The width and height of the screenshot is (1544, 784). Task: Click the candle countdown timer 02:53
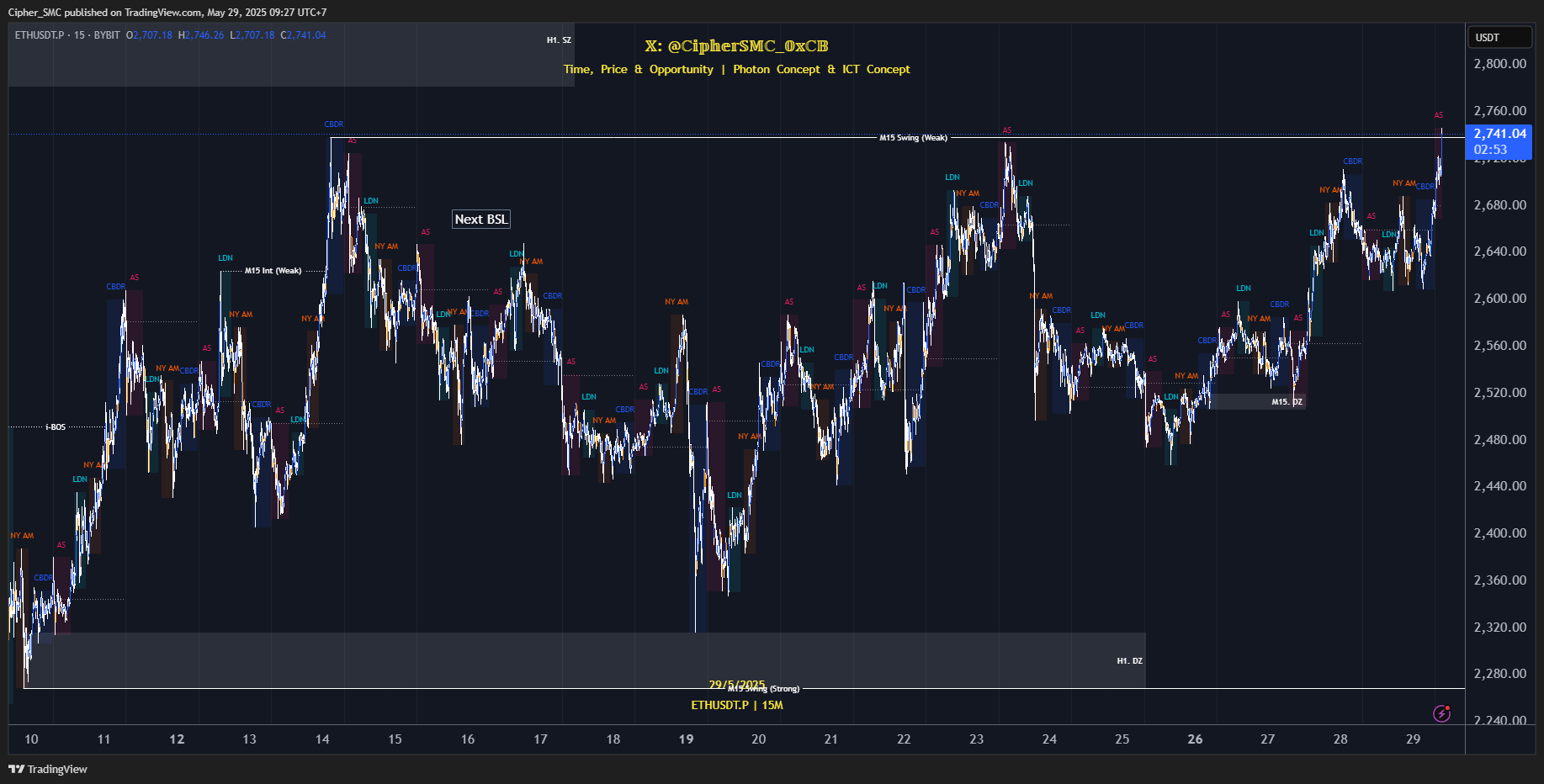click(x=1490, y=150)
